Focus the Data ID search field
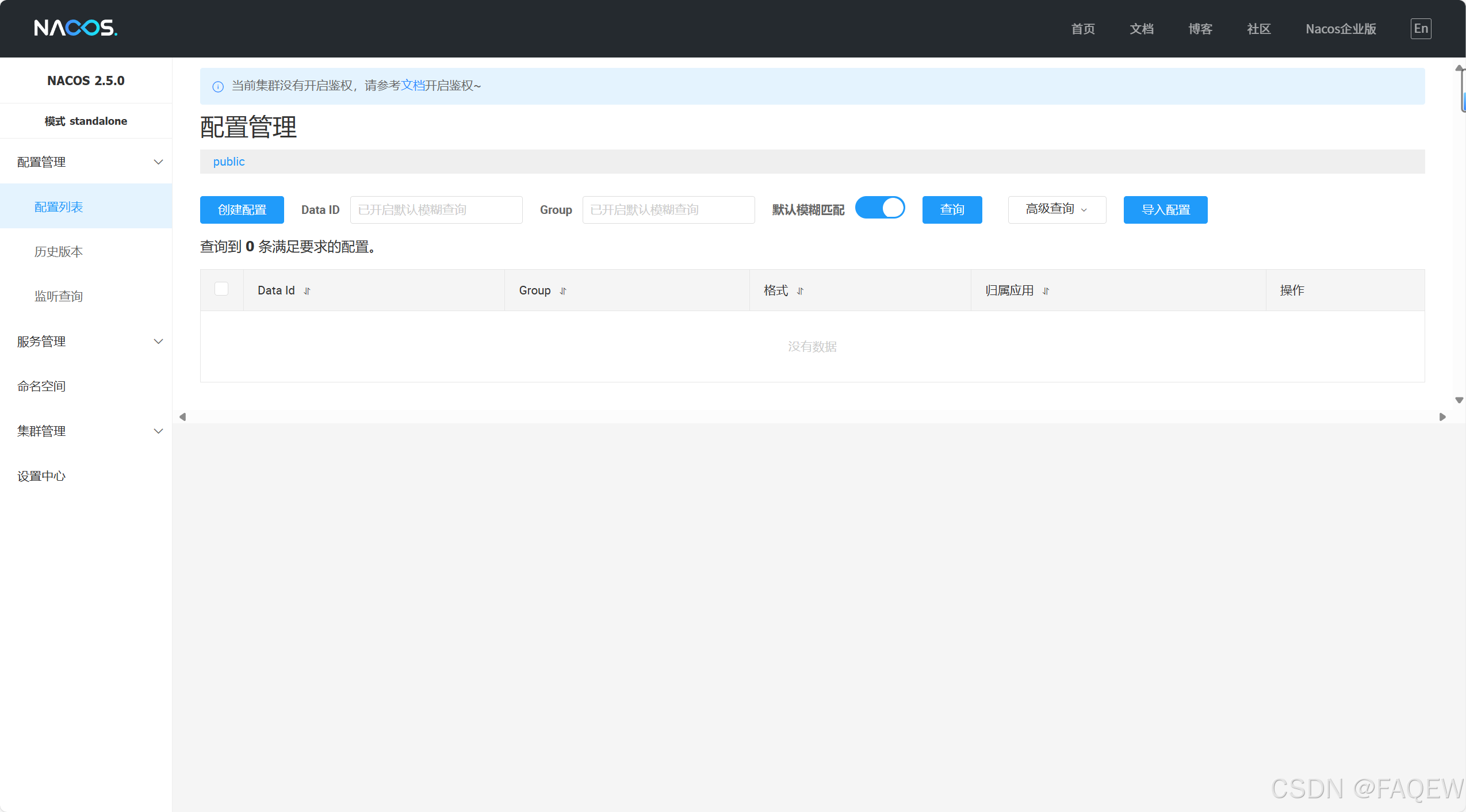 [436, 210]
